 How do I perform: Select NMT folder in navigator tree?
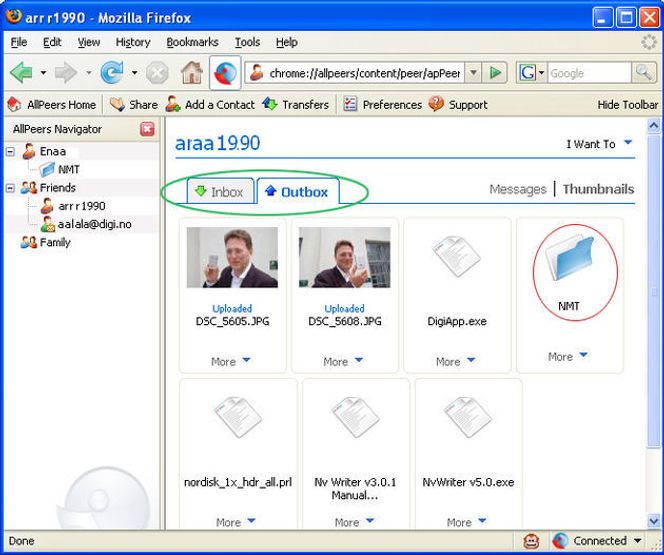[60, 170]
